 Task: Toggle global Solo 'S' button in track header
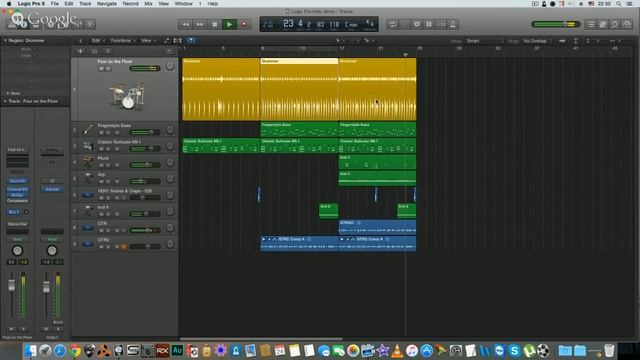108,51
